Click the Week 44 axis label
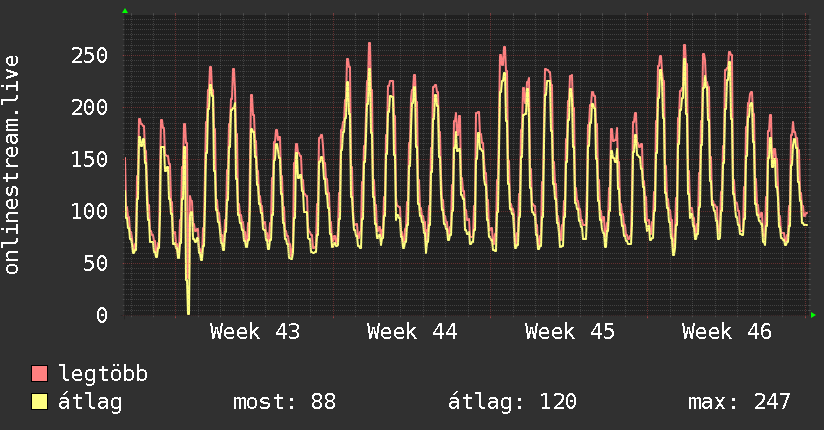The width and height of the screenshot is (824, 430). (x=412, y=332)
